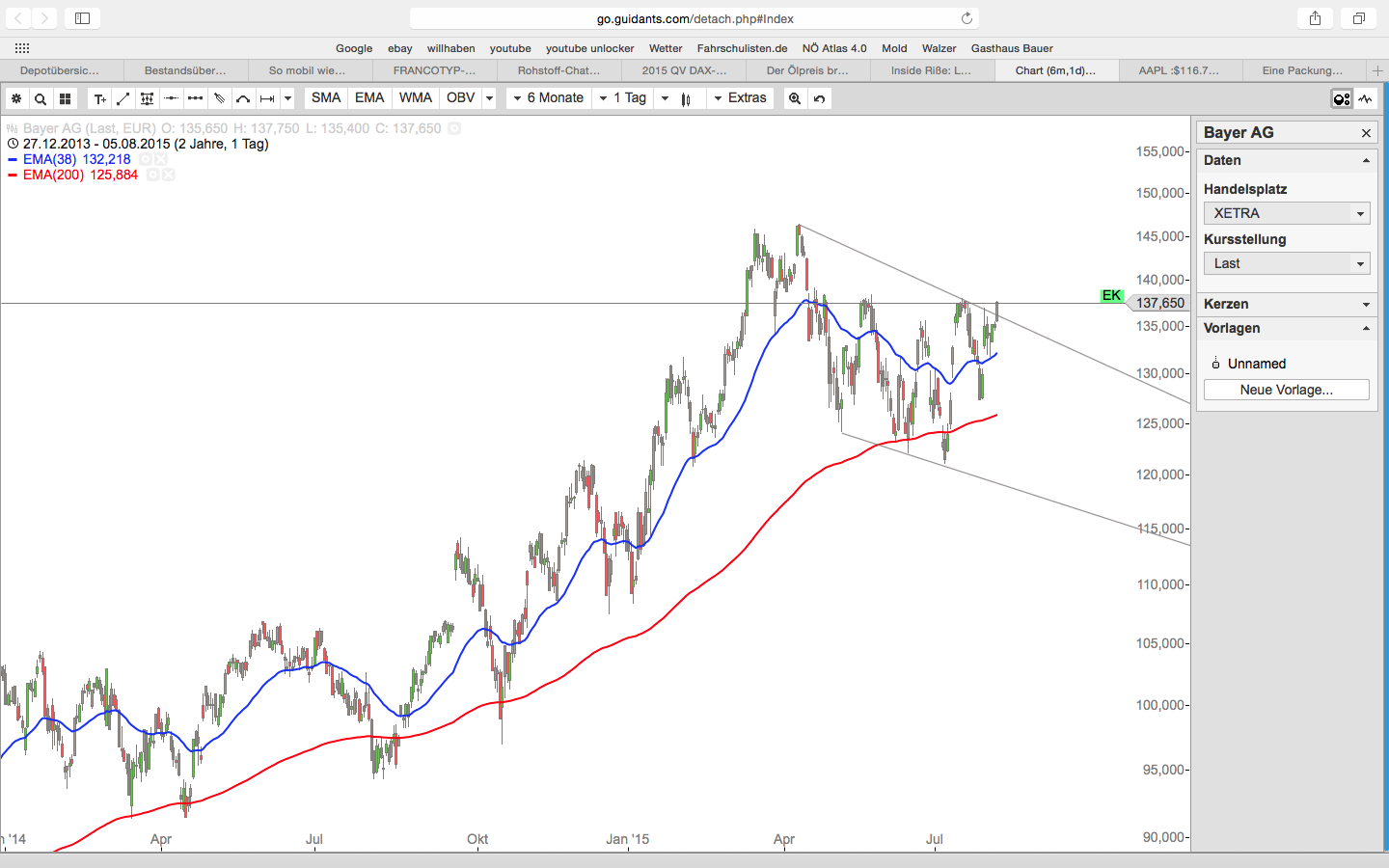The height and width of the screenshot is (868, 1389).
Task: Open the search magnifier tool
Action: coord(41,98)
